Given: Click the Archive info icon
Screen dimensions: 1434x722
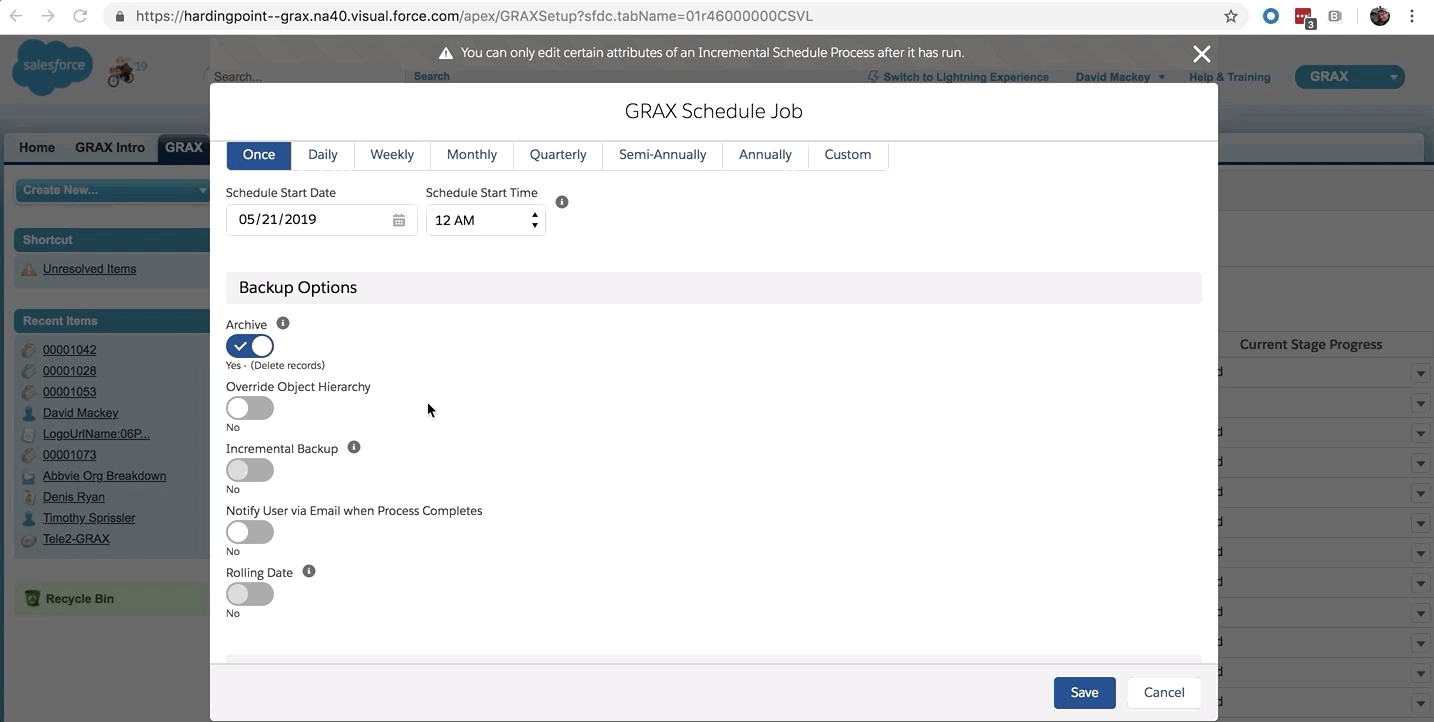Looking at the screenshot, I should click(283, 323).
